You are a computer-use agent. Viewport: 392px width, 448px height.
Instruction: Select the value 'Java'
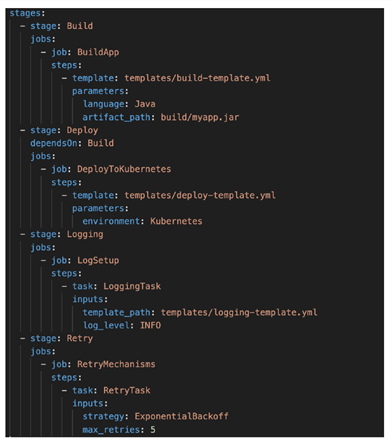click(145, 104)
